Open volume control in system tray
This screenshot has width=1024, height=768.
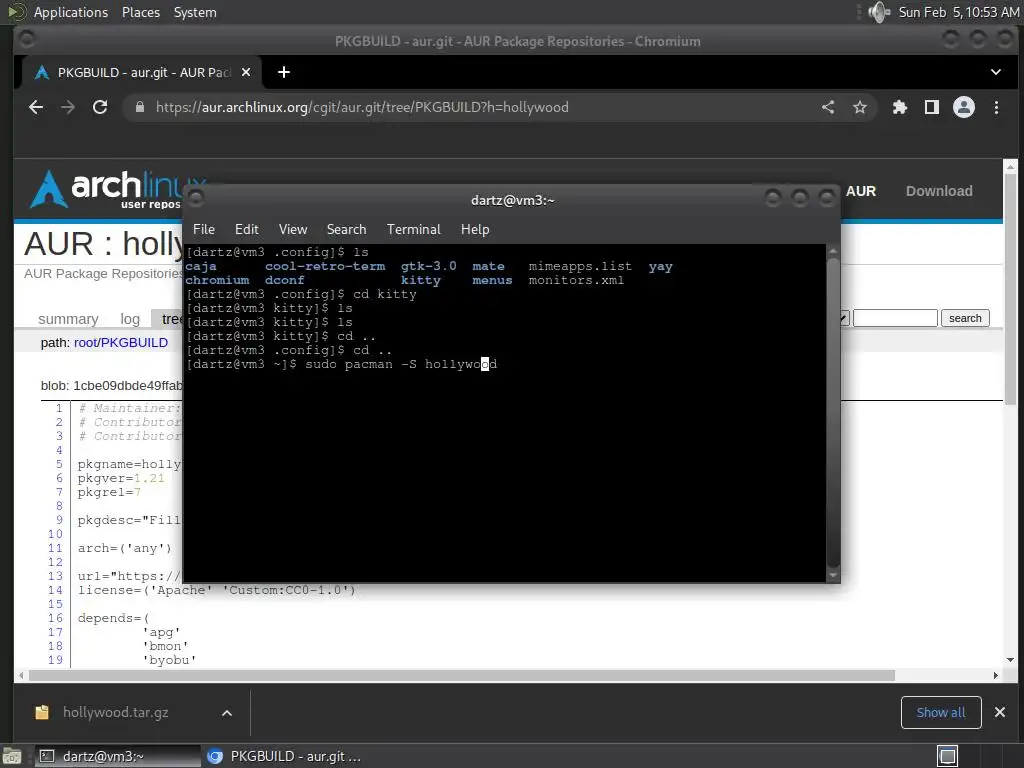coord(879,12)
